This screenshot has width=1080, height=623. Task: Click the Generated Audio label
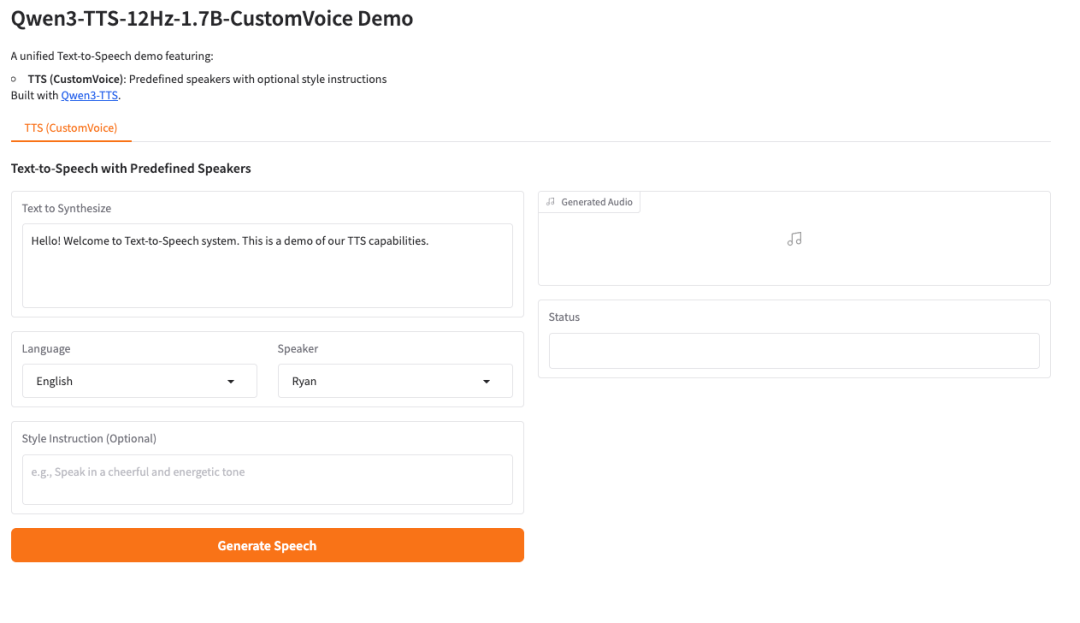(596, 202)
